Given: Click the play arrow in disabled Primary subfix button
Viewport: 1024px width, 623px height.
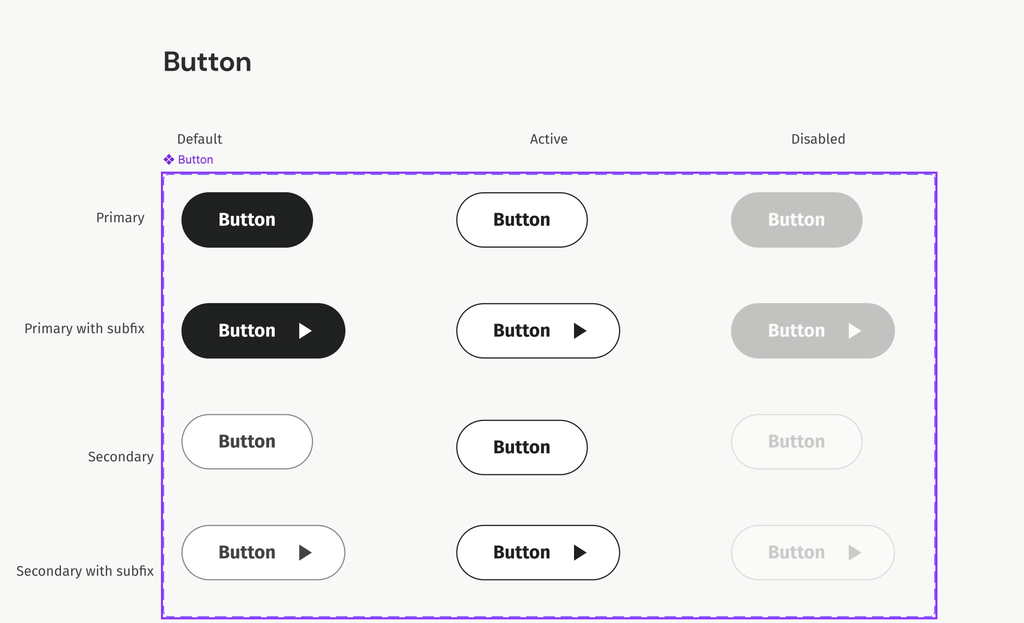Looking at the screenshot, I should coord(854,331).
